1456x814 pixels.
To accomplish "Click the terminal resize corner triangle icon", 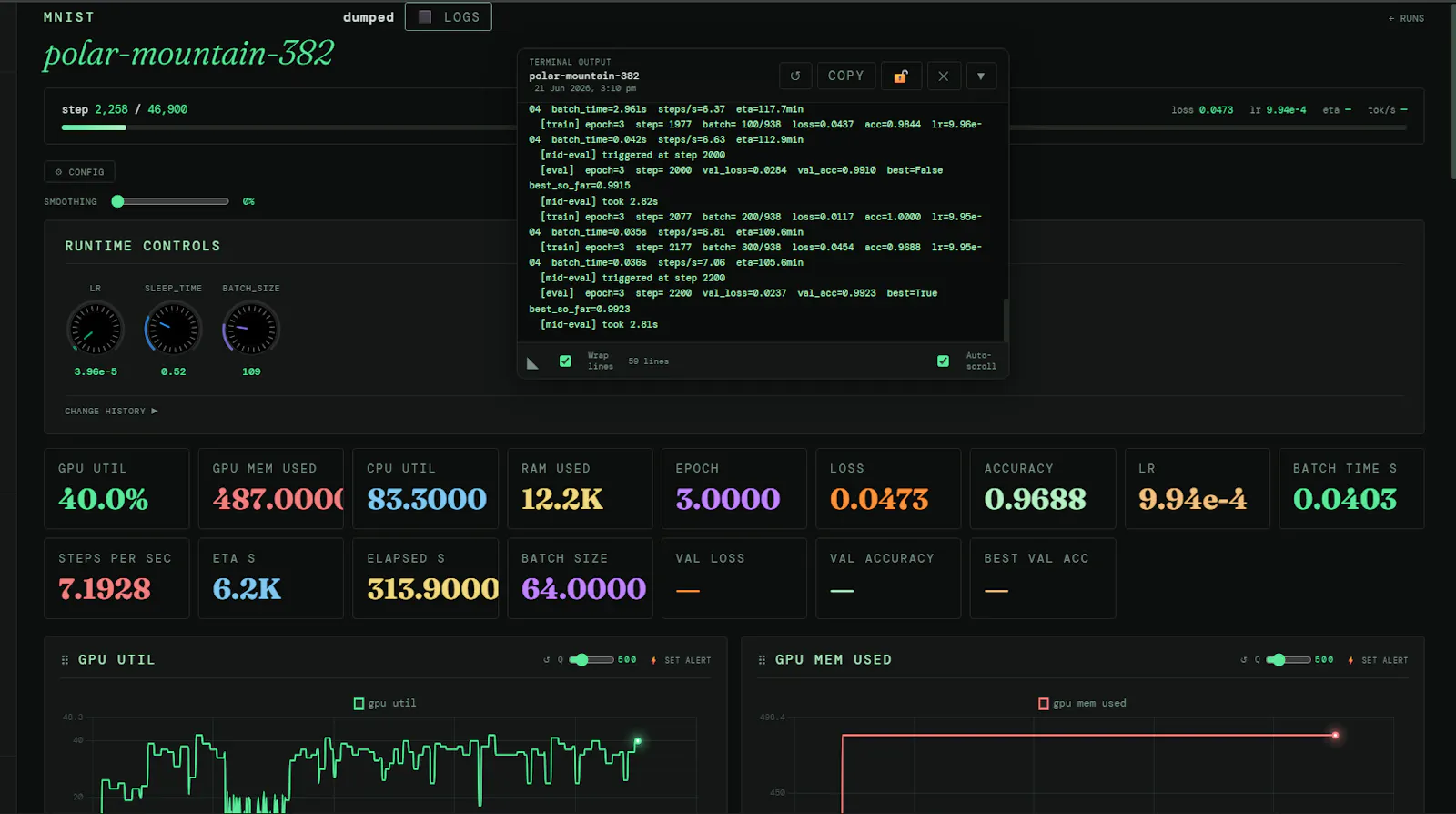I will 533,363.
